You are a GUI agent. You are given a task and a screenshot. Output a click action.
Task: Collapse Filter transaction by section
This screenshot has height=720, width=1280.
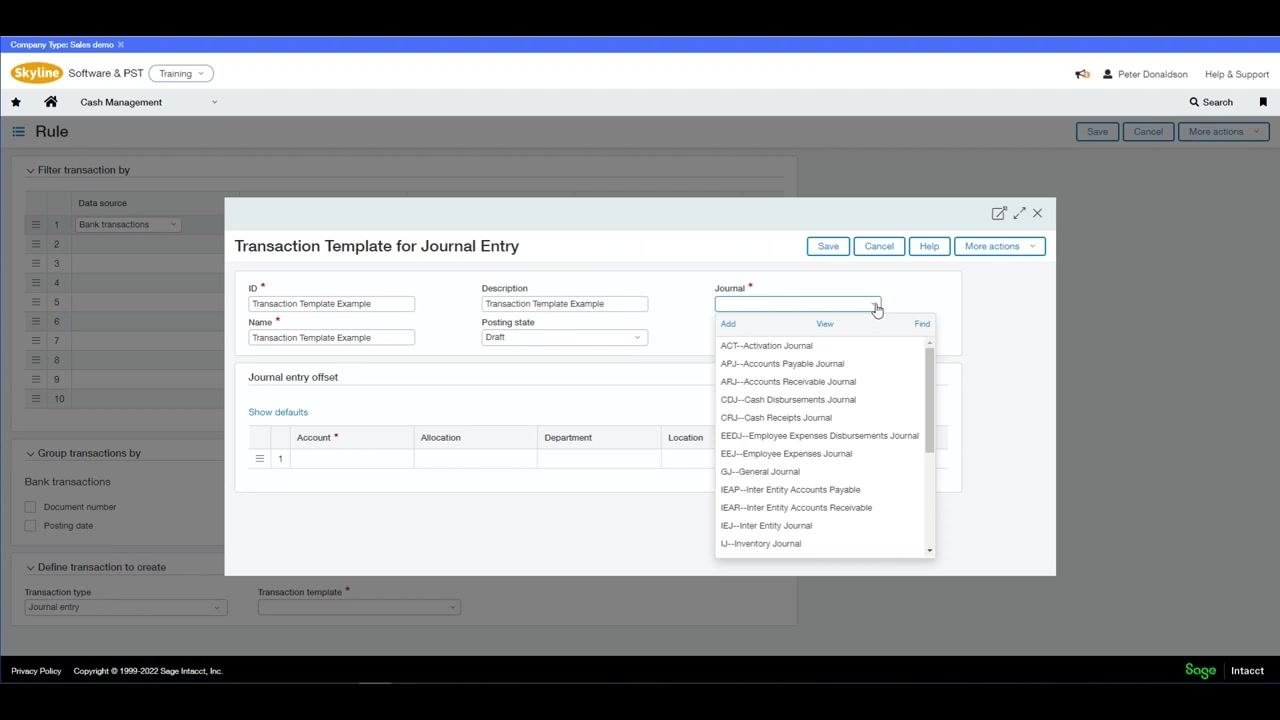(30, 171)
